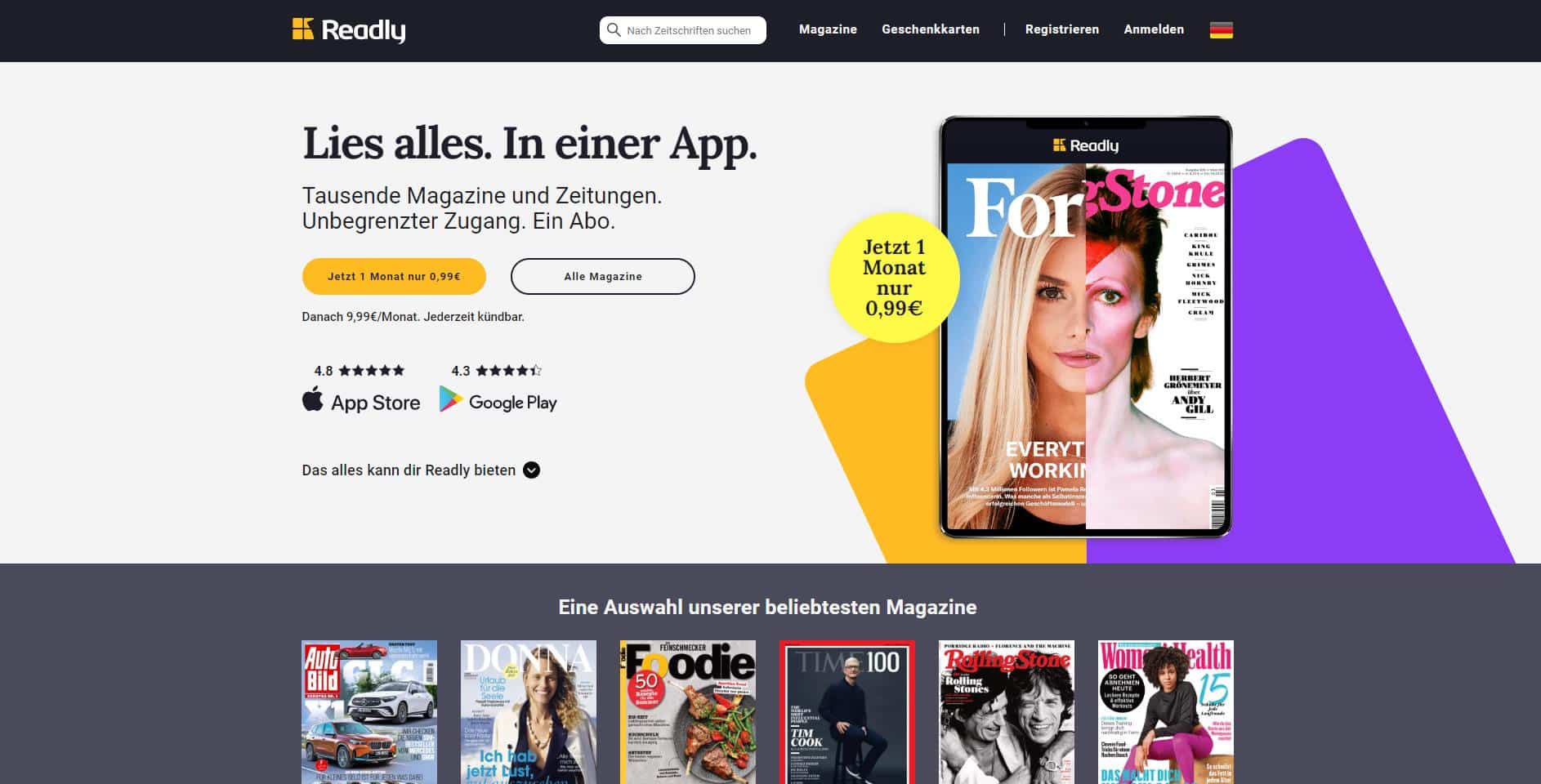The width and height of the screenshot is (1541, 784).
Task: Click the down-arrow circle beside Readly bieten
Action: [531, 470]
